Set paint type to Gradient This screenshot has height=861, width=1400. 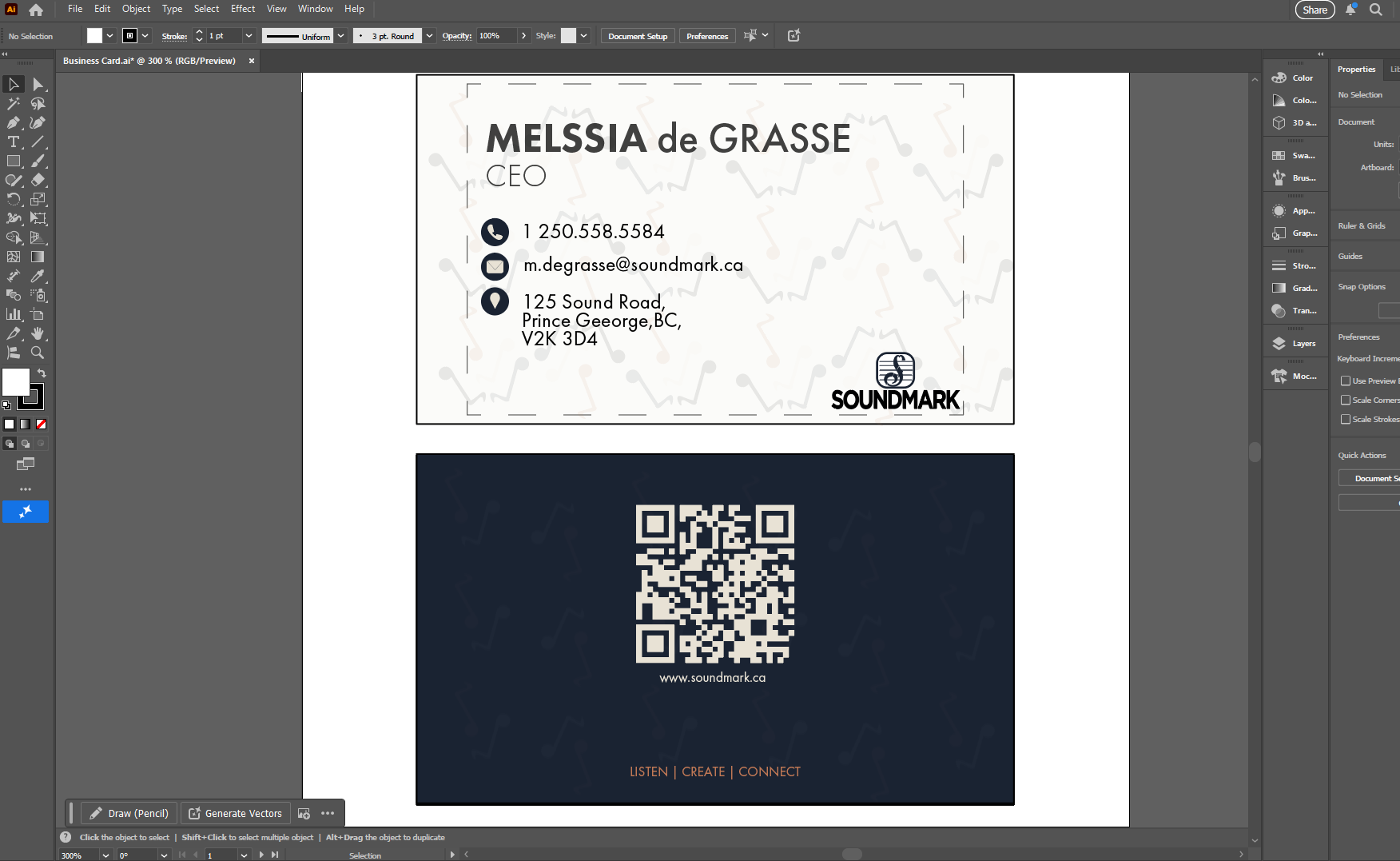point(26,425)
